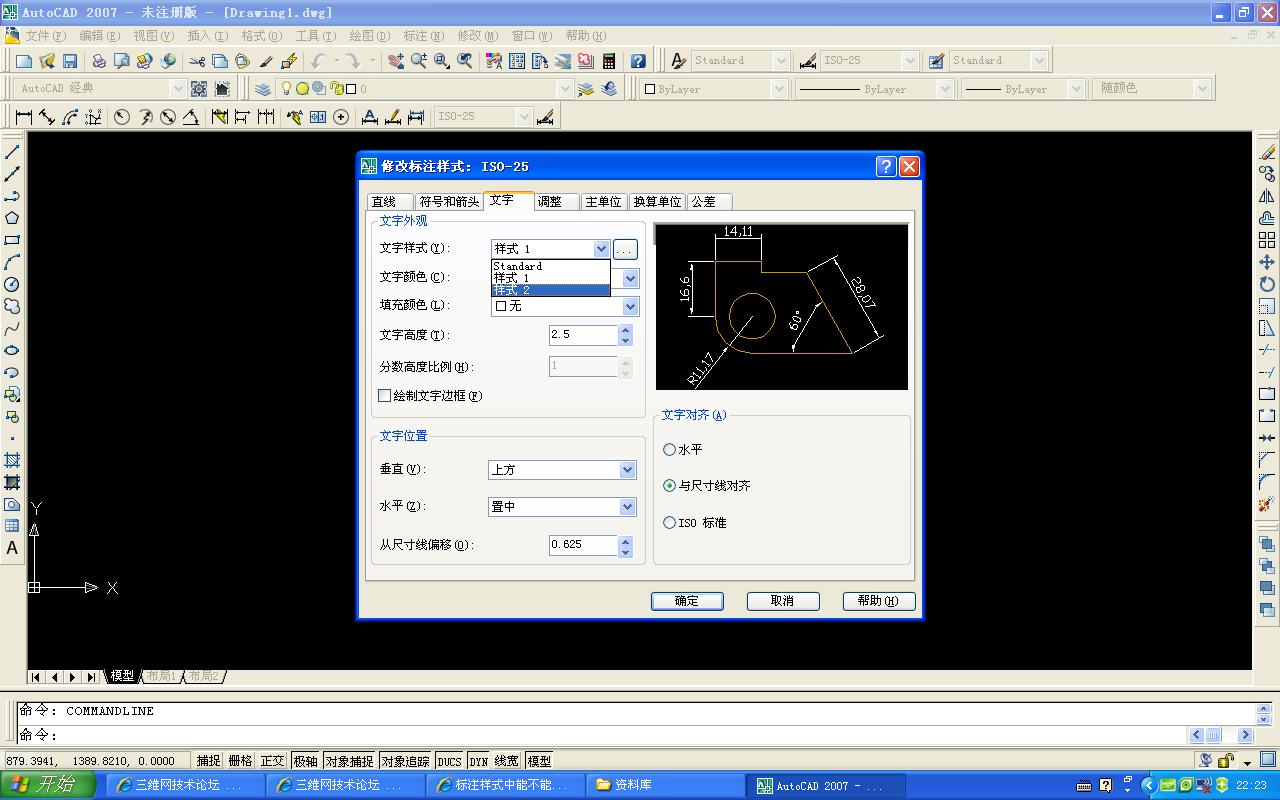This screenshot has width=1280, height=800.
Task: Select the Mirror modify tool
Action: click(x=1267, y=196)
